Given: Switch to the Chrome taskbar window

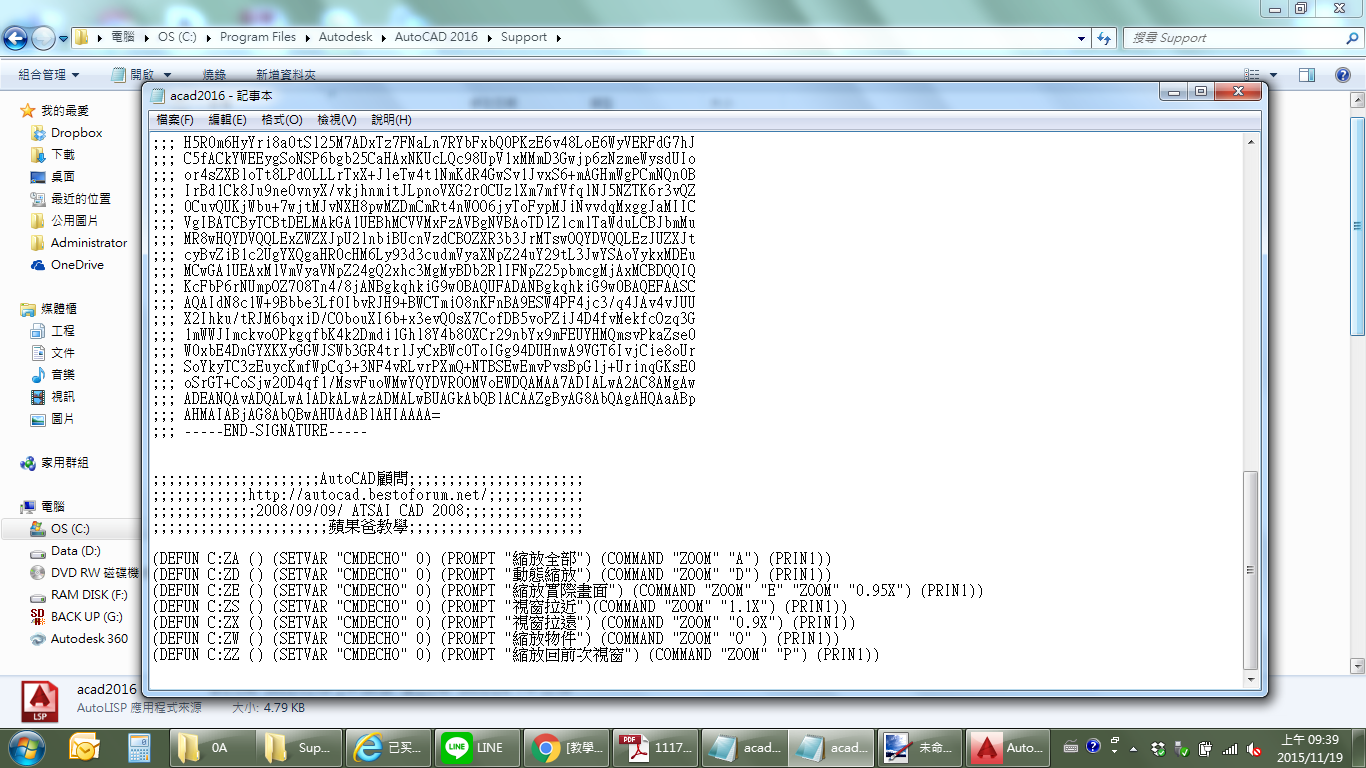Looking at the screenshot, I should (x=566, y=747).
